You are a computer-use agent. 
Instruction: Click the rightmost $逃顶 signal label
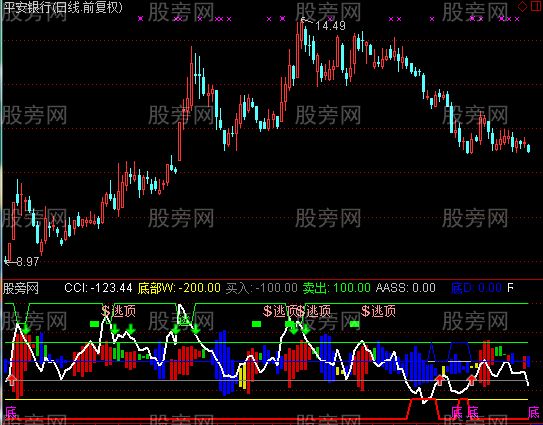[x=379, y=311]
